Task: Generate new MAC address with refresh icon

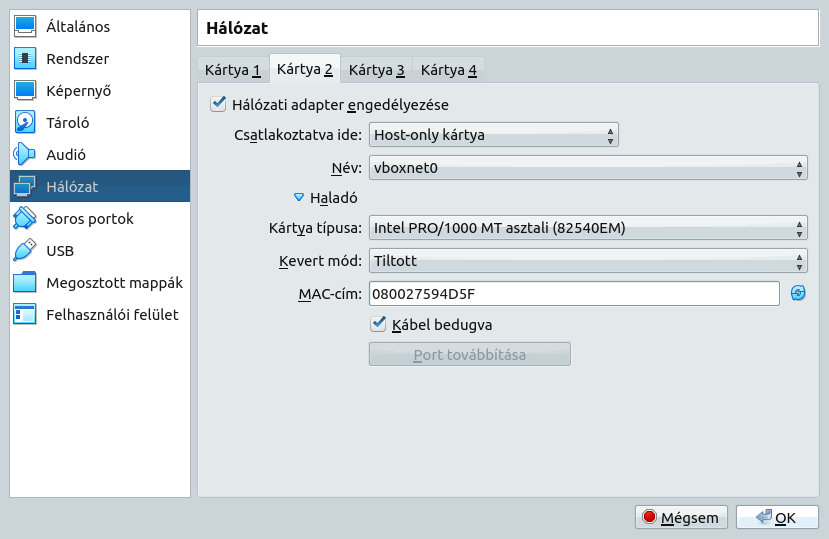Action: [798, 293]
